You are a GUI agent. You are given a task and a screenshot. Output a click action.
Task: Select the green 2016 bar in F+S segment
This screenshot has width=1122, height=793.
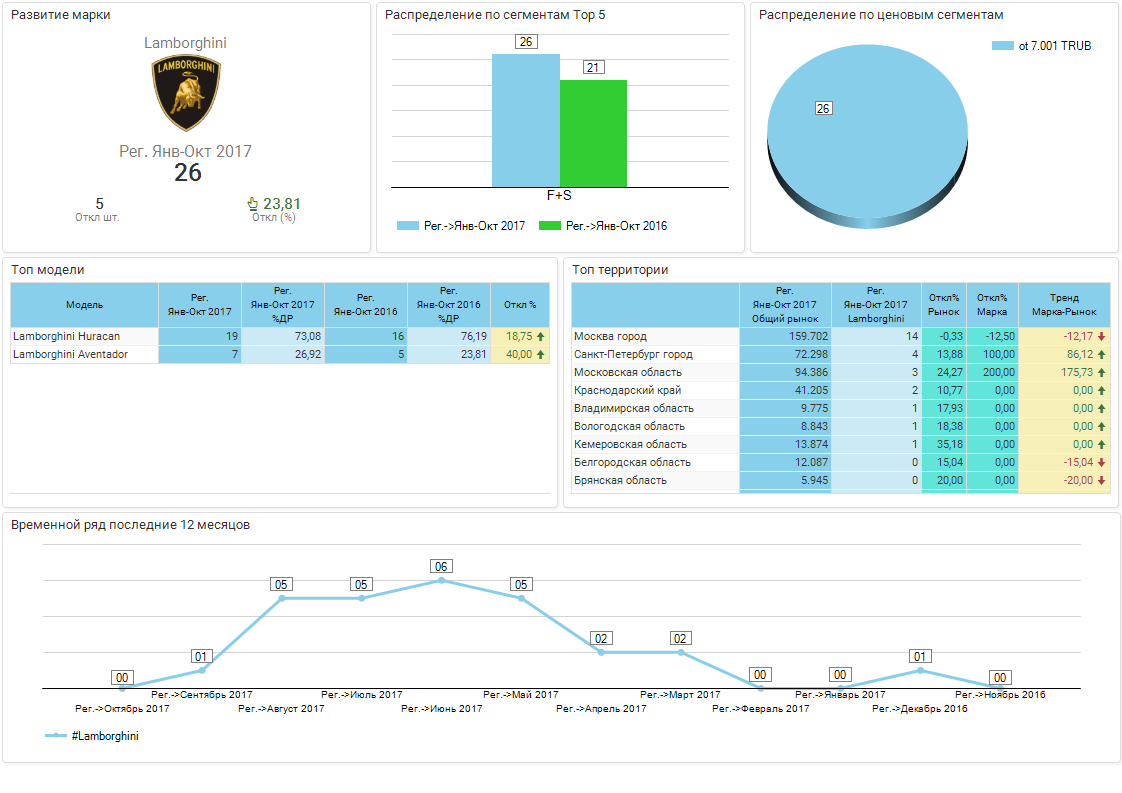[593, 134]
